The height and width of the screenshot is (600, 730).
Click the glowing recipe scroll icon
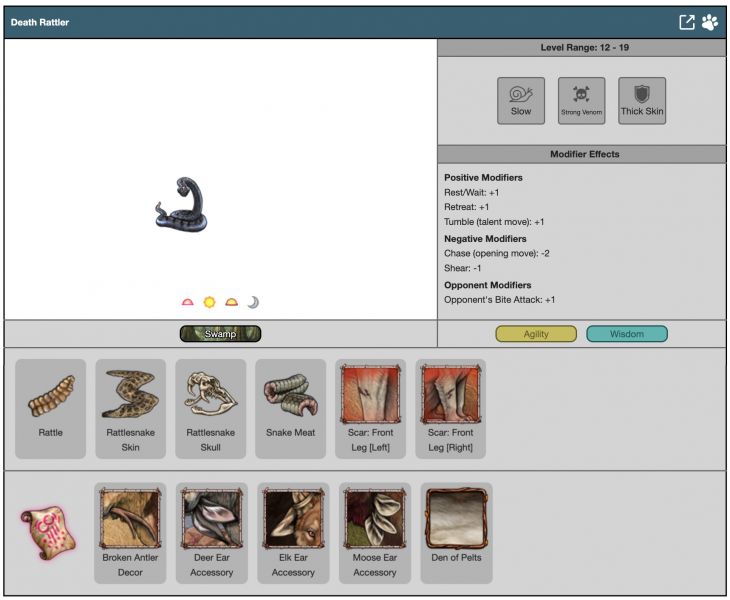coord(43,530)
